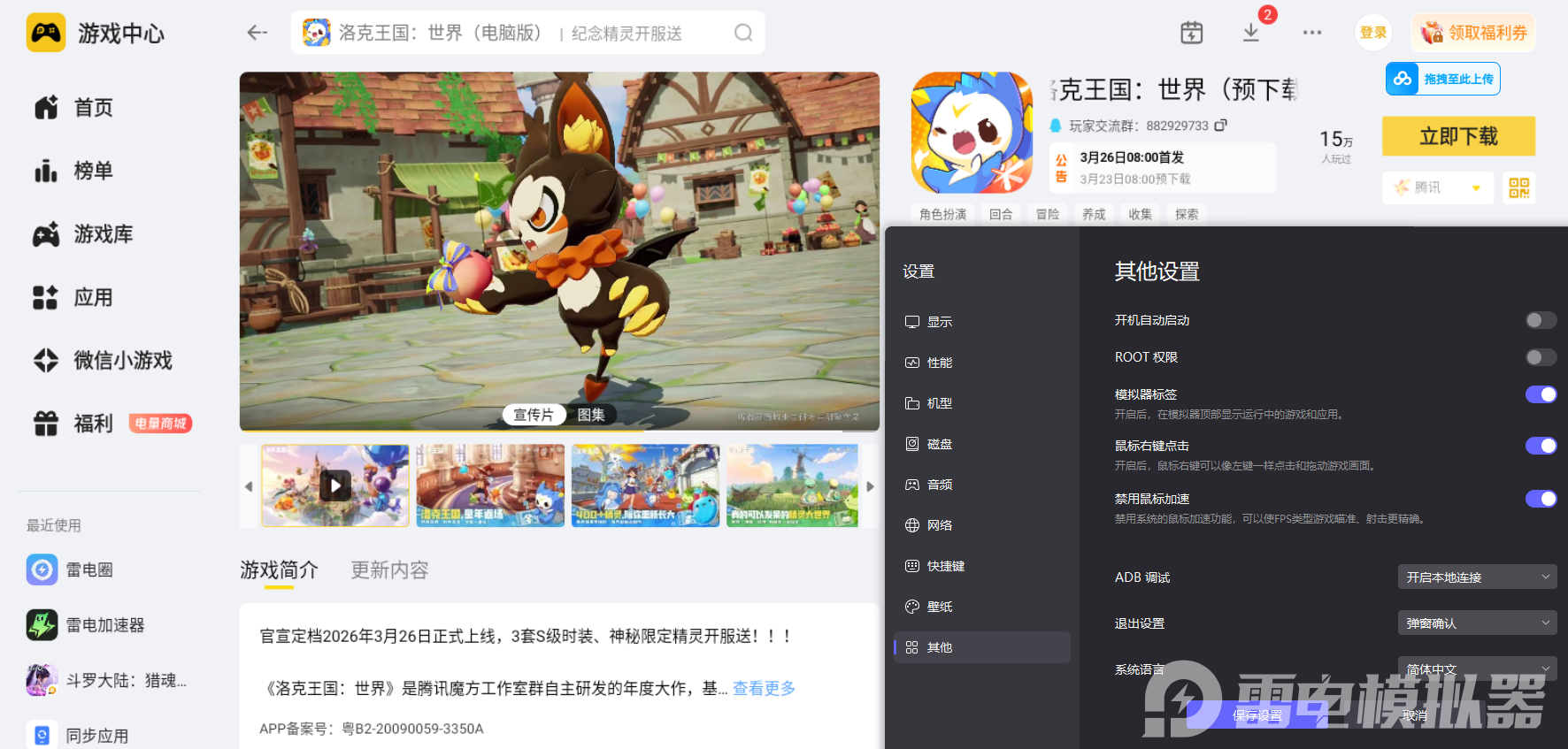Open 壁纸 settings category
1568x749 pixels.
coord(982,607)
